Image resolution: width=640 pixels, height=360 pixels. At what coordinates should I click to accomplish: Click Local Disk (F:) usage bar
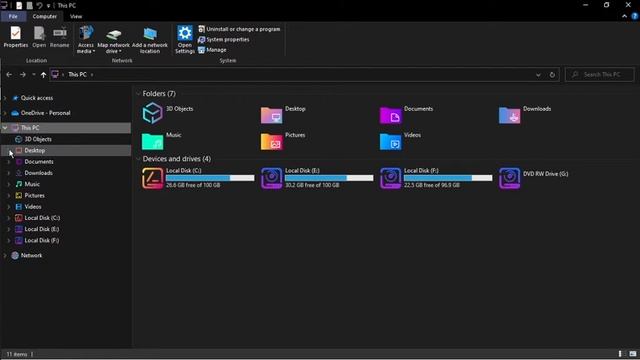click(x=448, y=178)
